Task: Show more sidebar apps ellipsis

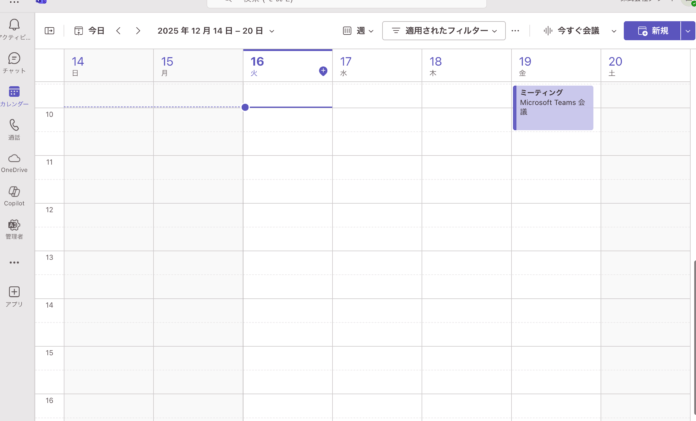Action: click(x=14, y=262)
